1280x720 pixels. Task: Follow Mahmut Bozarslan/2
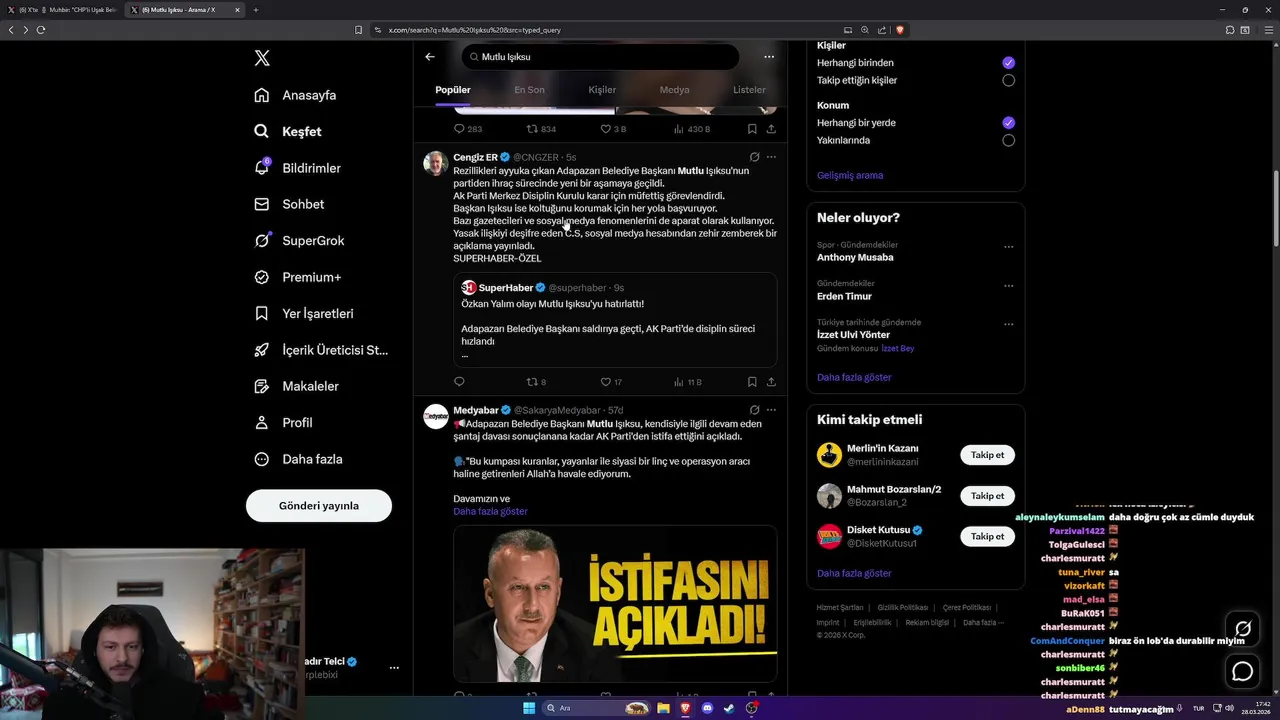[987, 496]
